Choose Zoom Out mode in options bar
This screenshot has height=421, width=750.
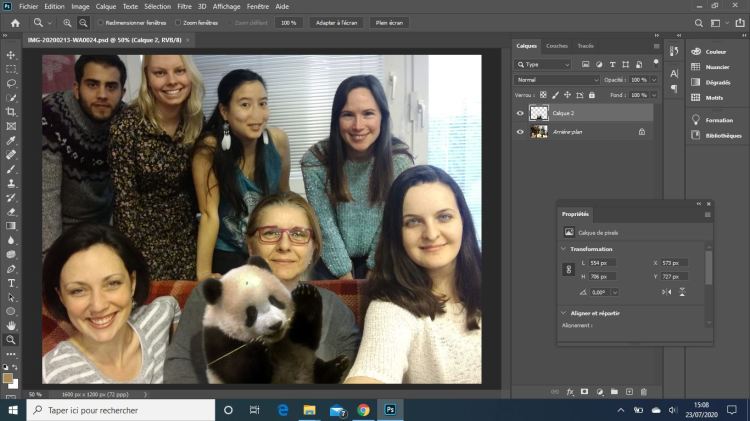pyautogui.click(x=83, y=23)
